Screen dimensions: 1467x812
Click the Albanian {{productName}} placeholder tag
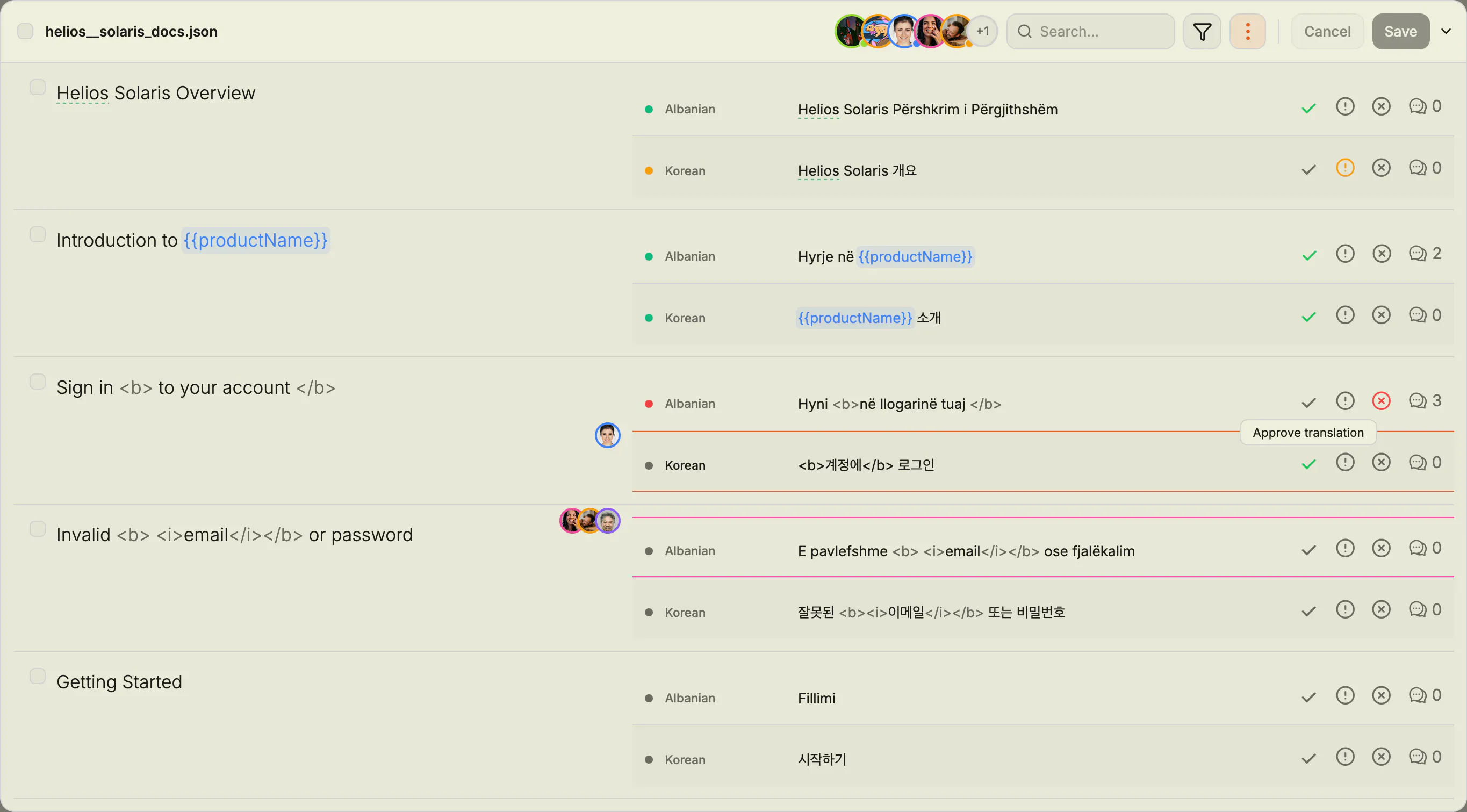pyautogui.click(x=915, y=256)
